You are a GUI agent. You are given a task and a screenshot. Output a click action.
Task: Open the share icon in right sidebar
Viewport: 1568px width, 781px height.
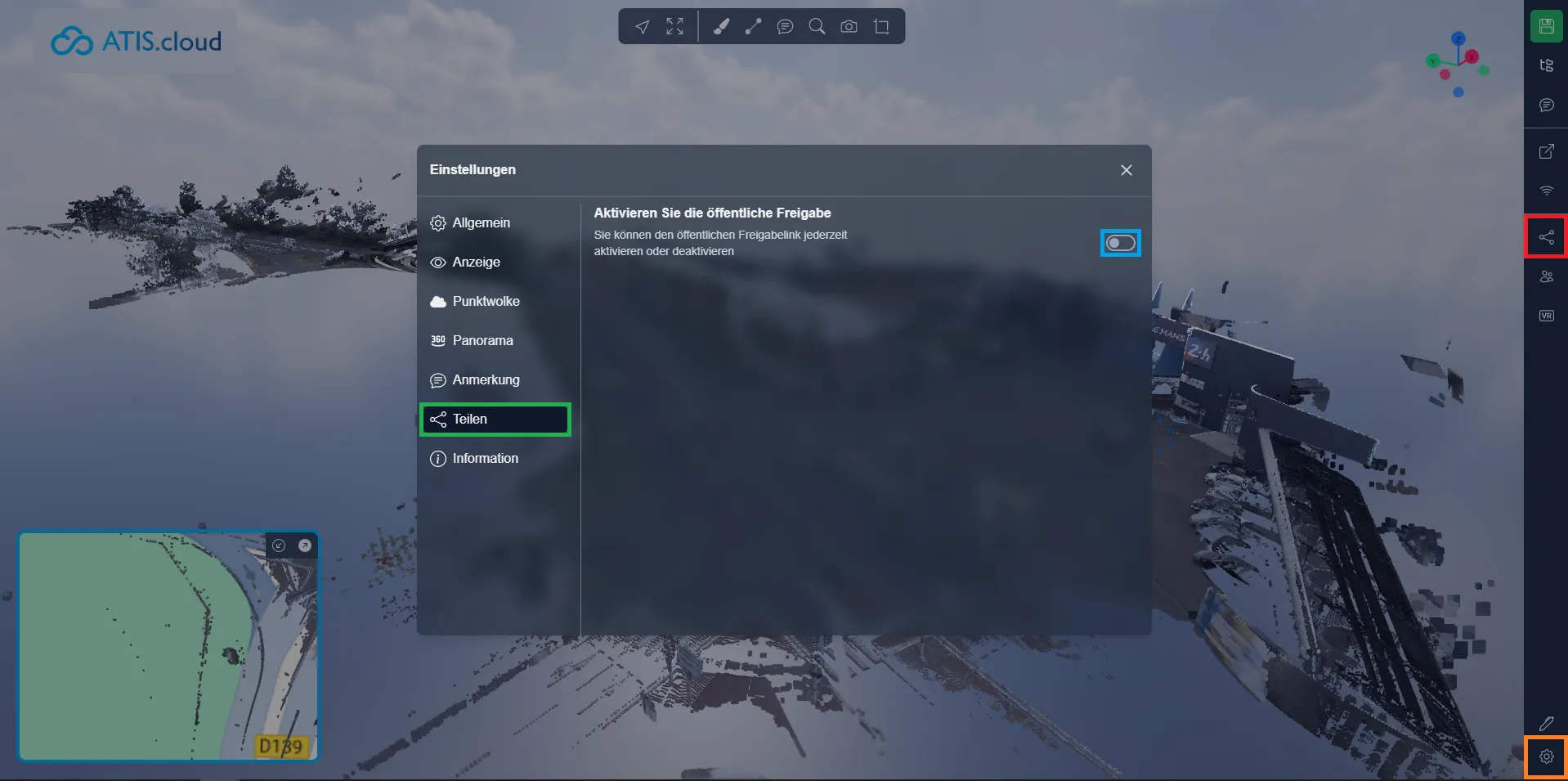pos(1546,237)
